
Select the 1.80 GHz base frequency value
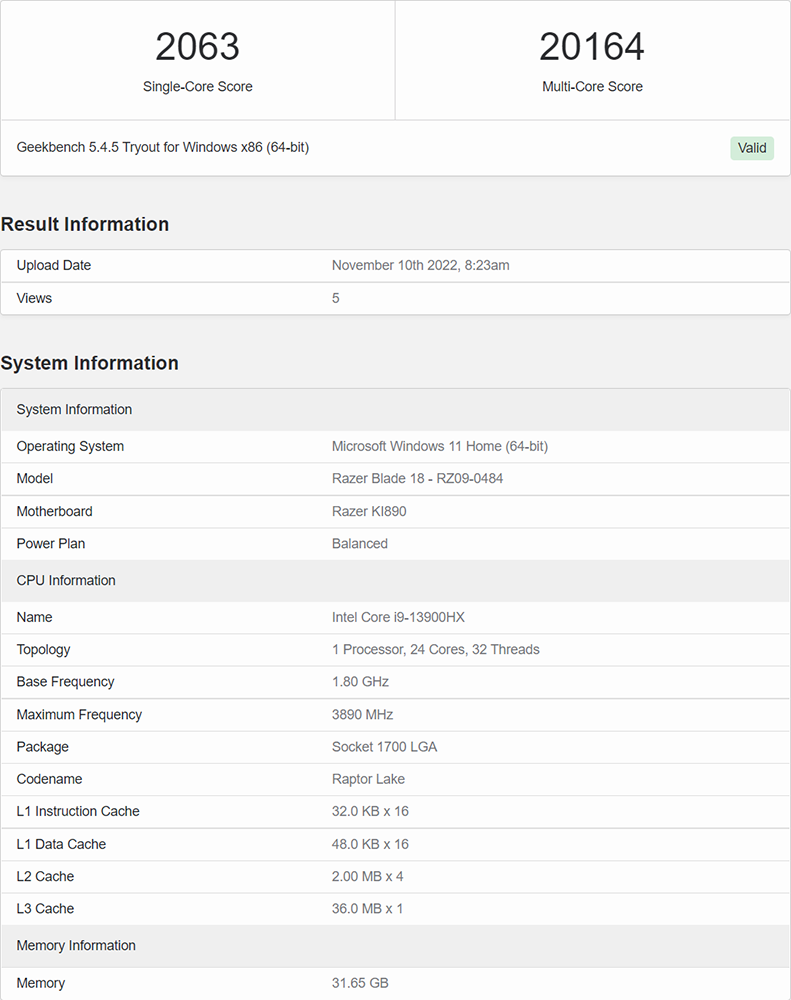click(360, 681)
